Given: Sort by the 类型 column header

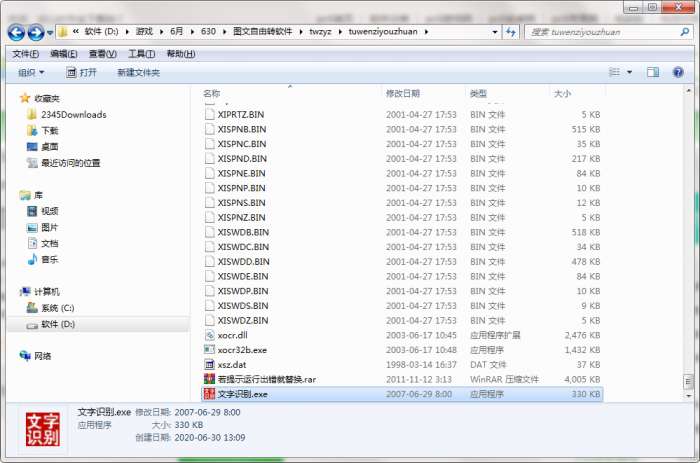Looking at the screenshot, I should [478, 93].
